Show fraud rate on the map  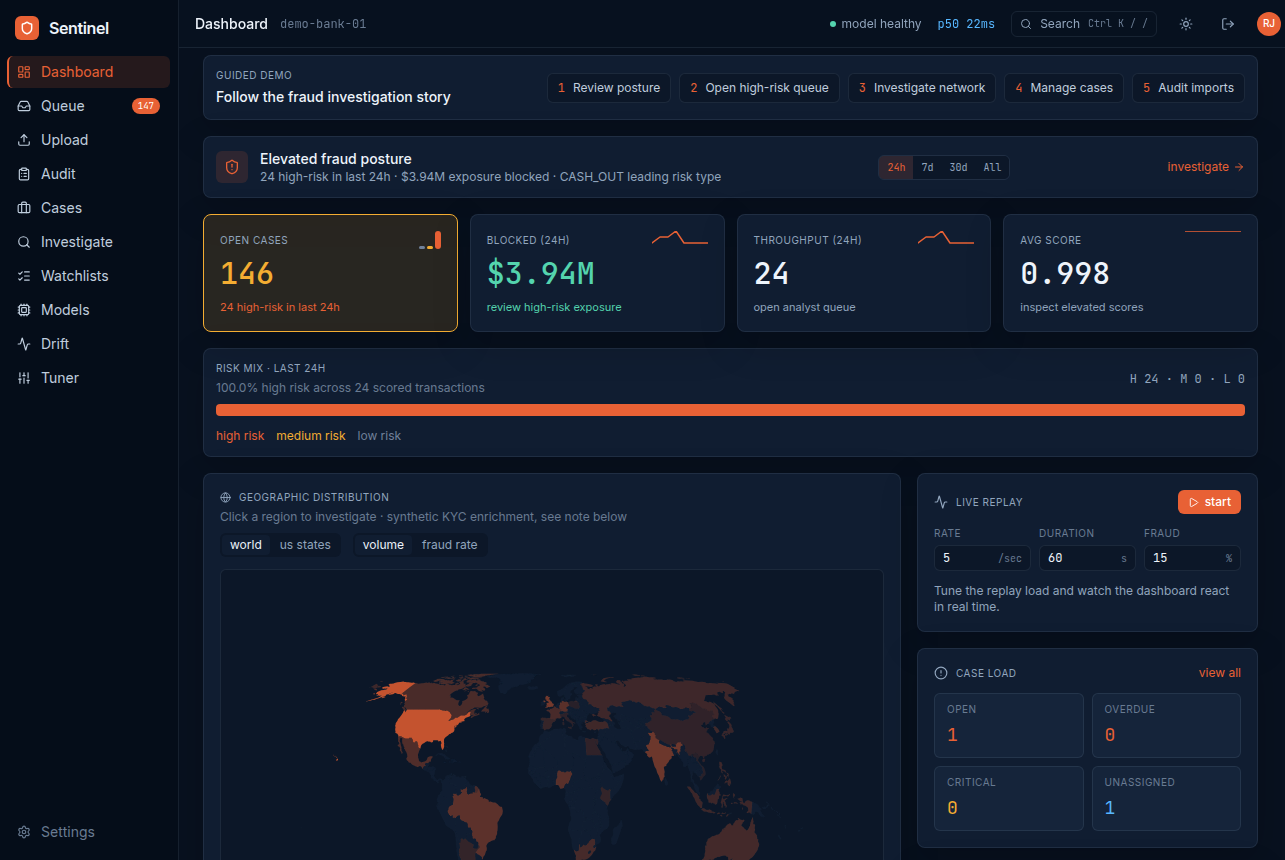tap(450, 545)
